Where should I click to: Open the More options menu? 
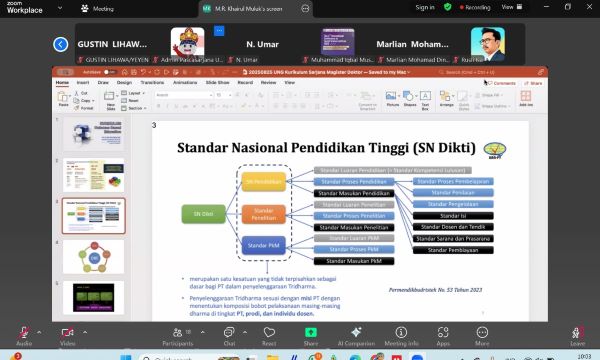[x=482, y=336]
